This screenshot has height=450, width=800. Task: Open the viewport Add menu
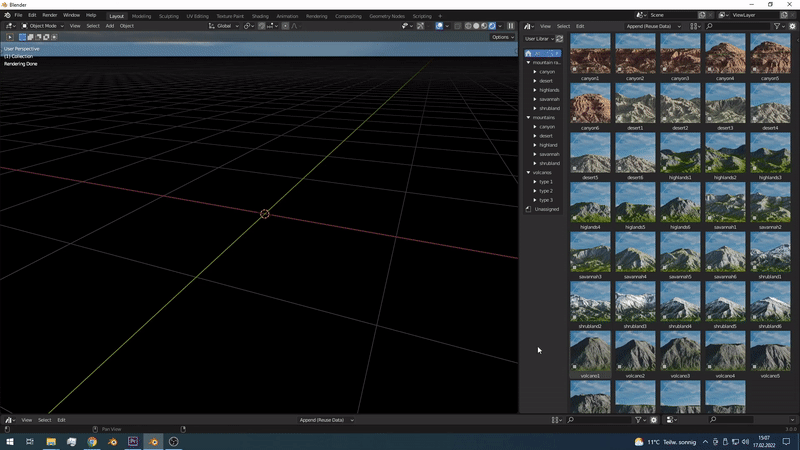click(x=110, y=26)
